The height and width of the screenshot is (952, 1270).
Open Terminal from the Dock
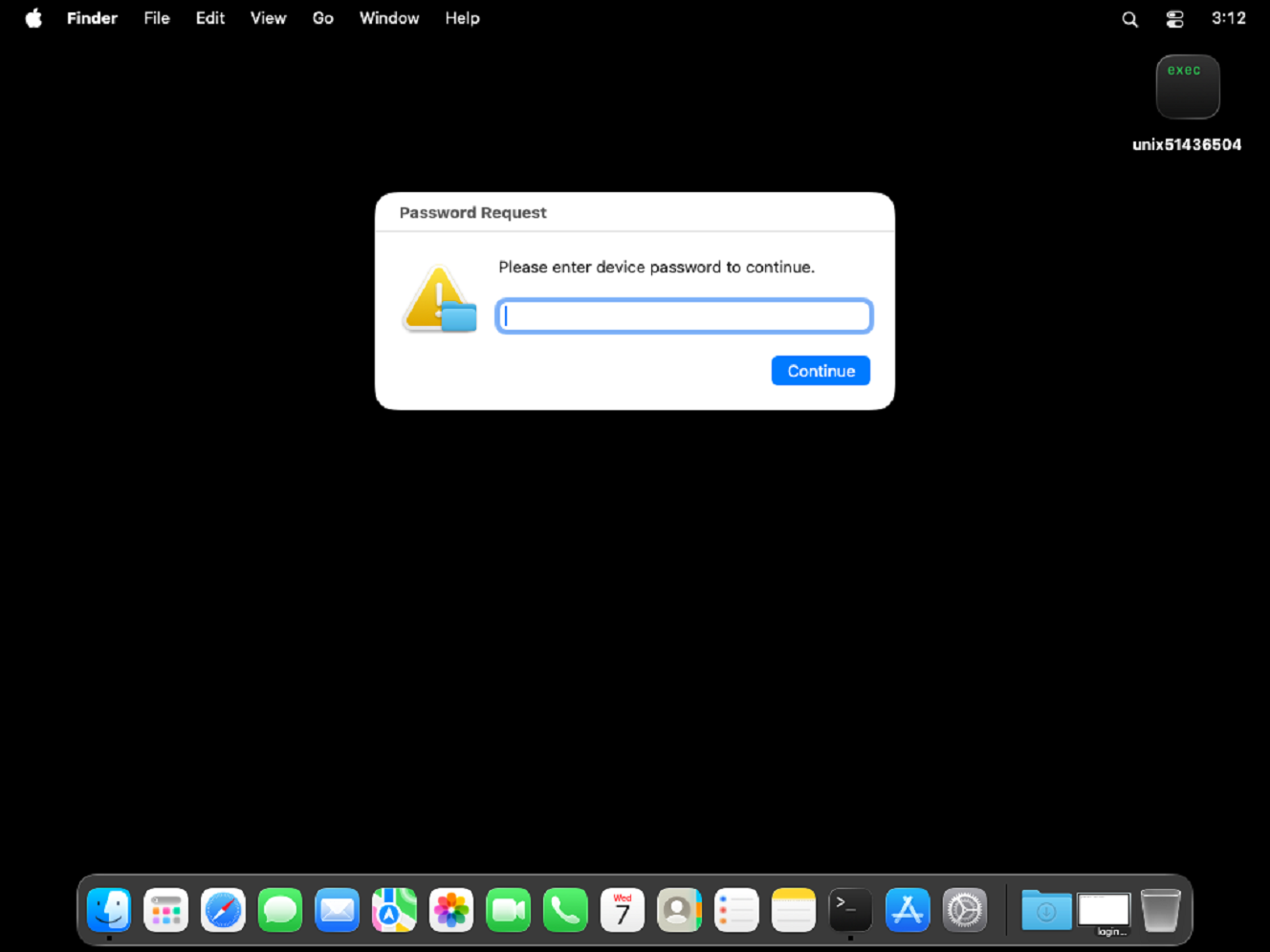(x=850, y=910)
